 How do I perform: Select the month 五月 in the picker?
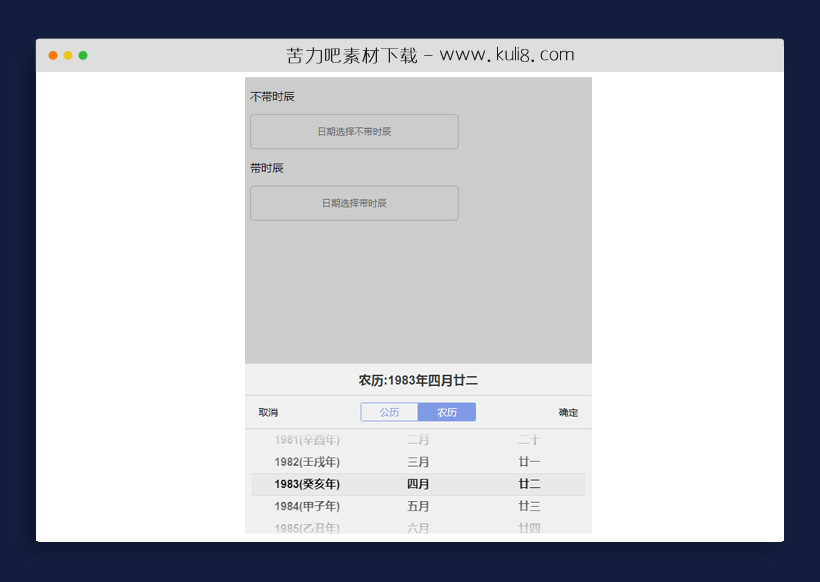point(419,506)
